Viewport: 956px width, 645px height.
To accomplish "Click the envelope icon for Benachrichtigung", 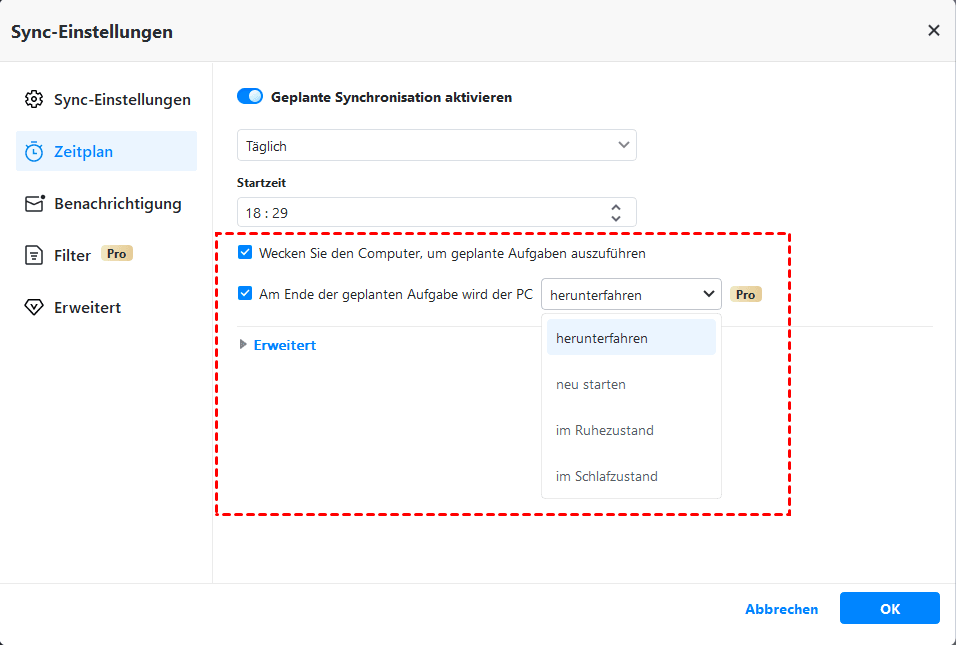I will (x=34, y=204).
